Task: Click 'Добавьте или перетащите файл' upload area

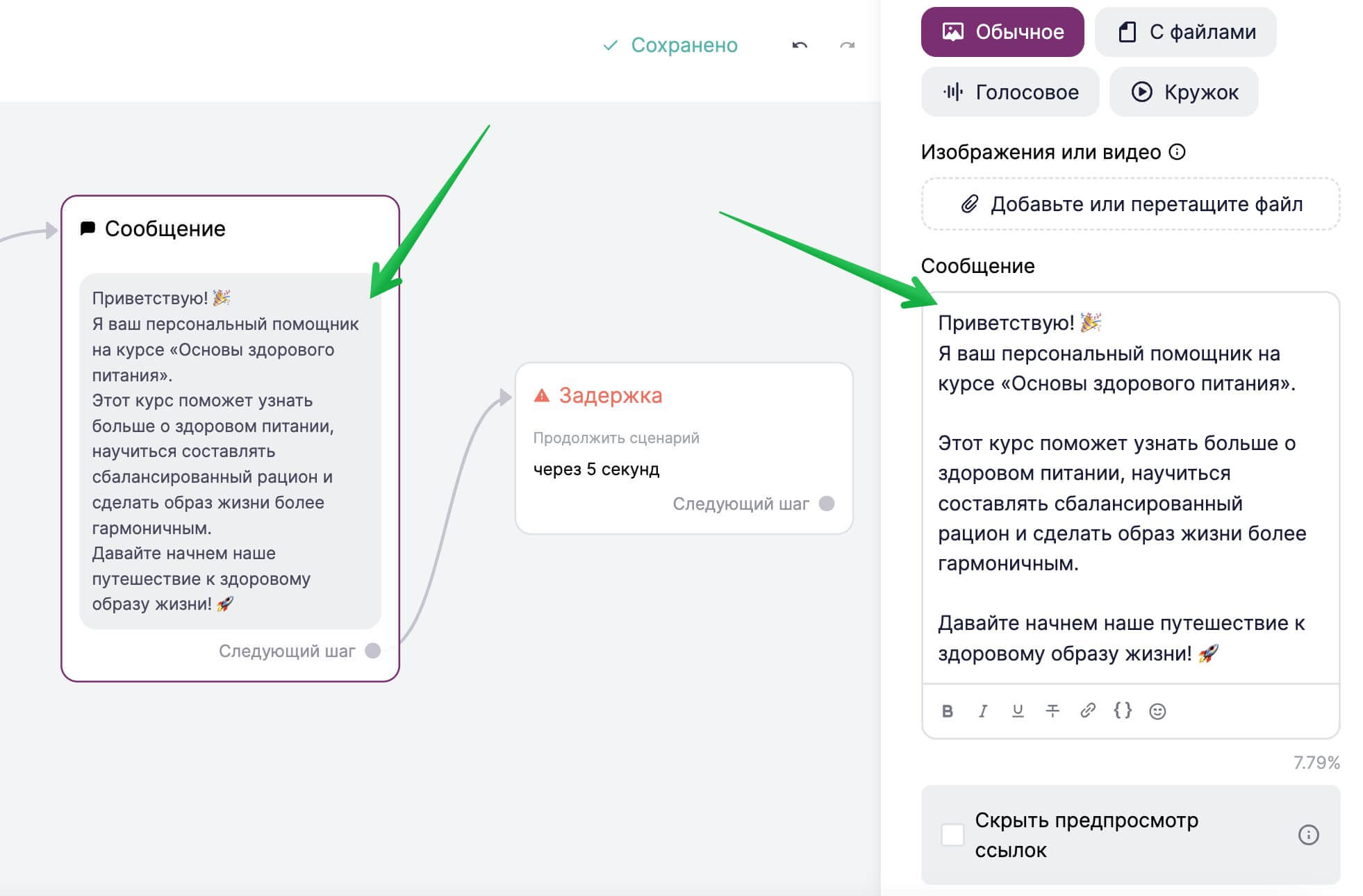Action: 1130,204
